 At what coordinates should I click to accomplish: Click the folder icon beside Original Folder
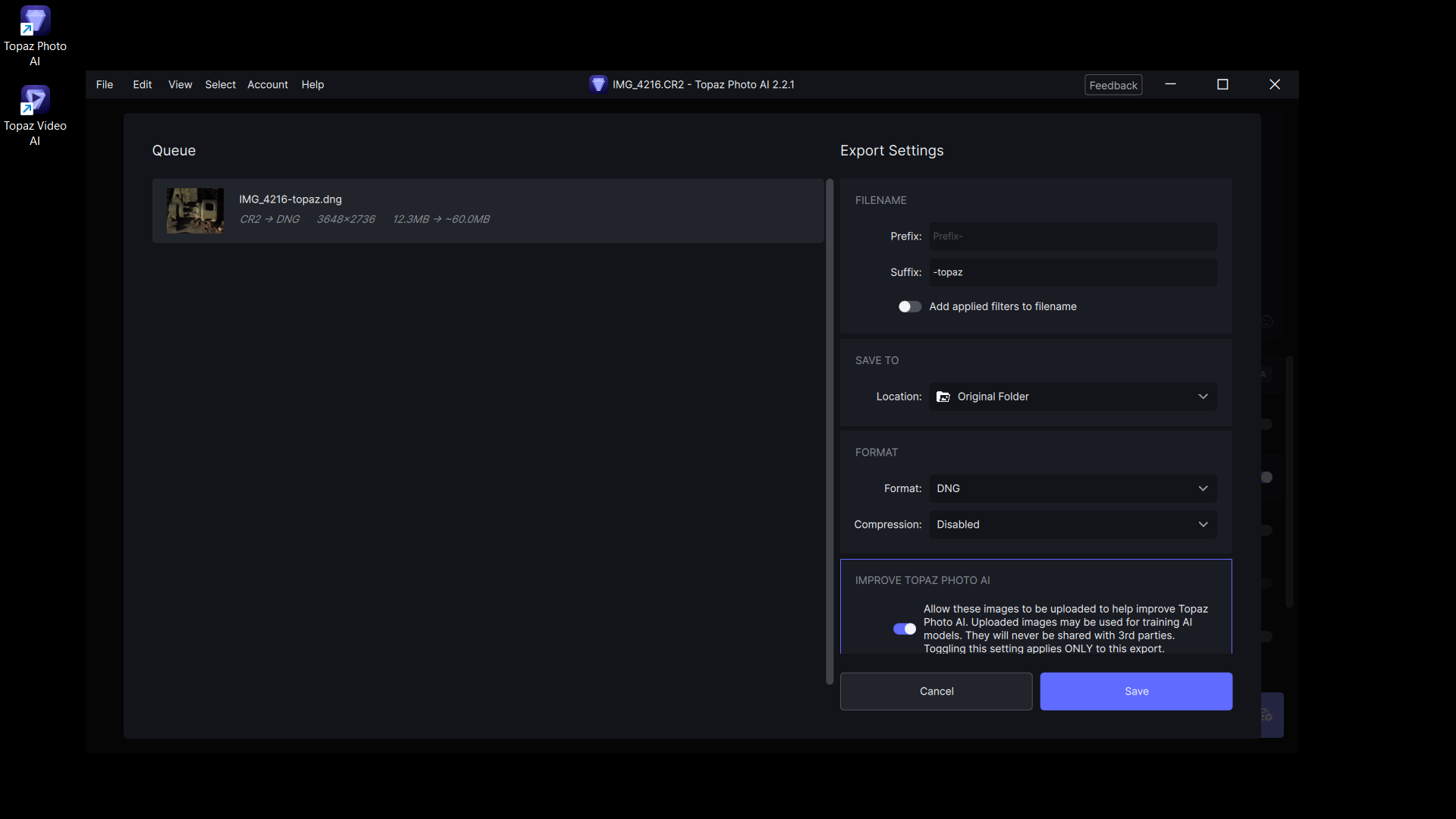(943, 397)
